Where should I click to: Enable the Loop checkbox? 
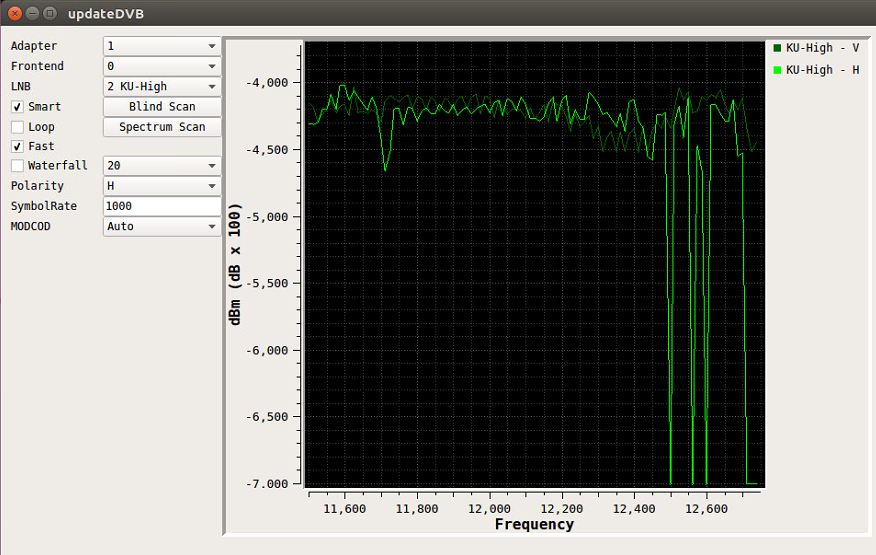click(17, 127)
